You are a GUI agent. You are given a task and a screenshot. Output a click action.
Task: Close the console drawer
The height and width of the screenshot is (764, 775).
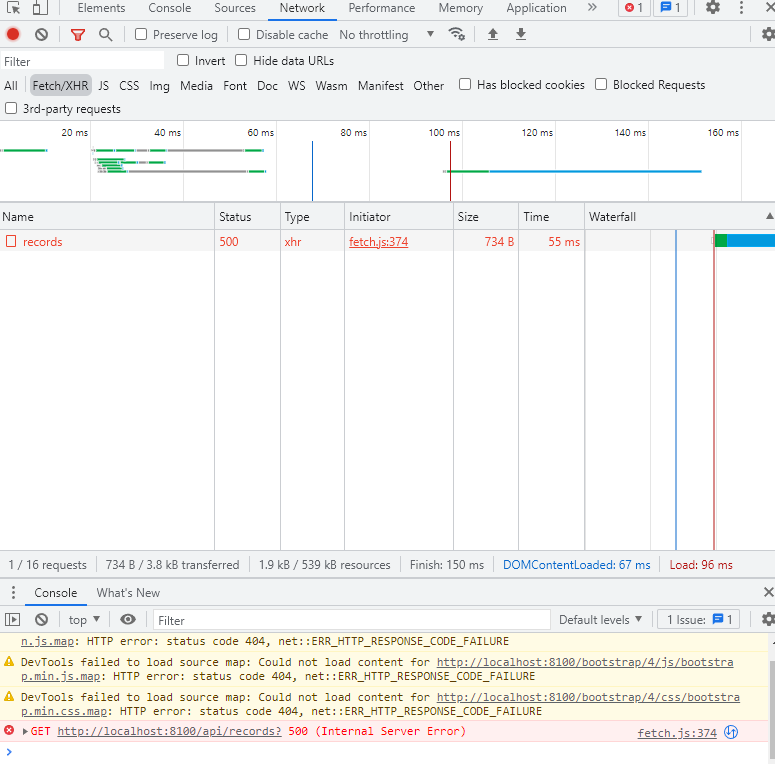[x=768, y=592]
